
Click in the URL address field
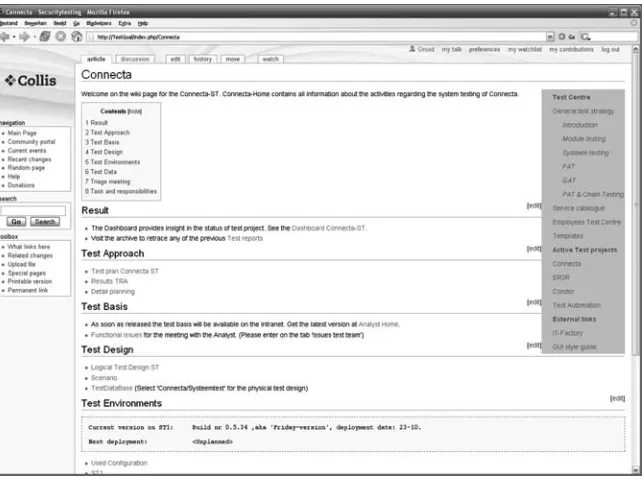tap(316, 37)
